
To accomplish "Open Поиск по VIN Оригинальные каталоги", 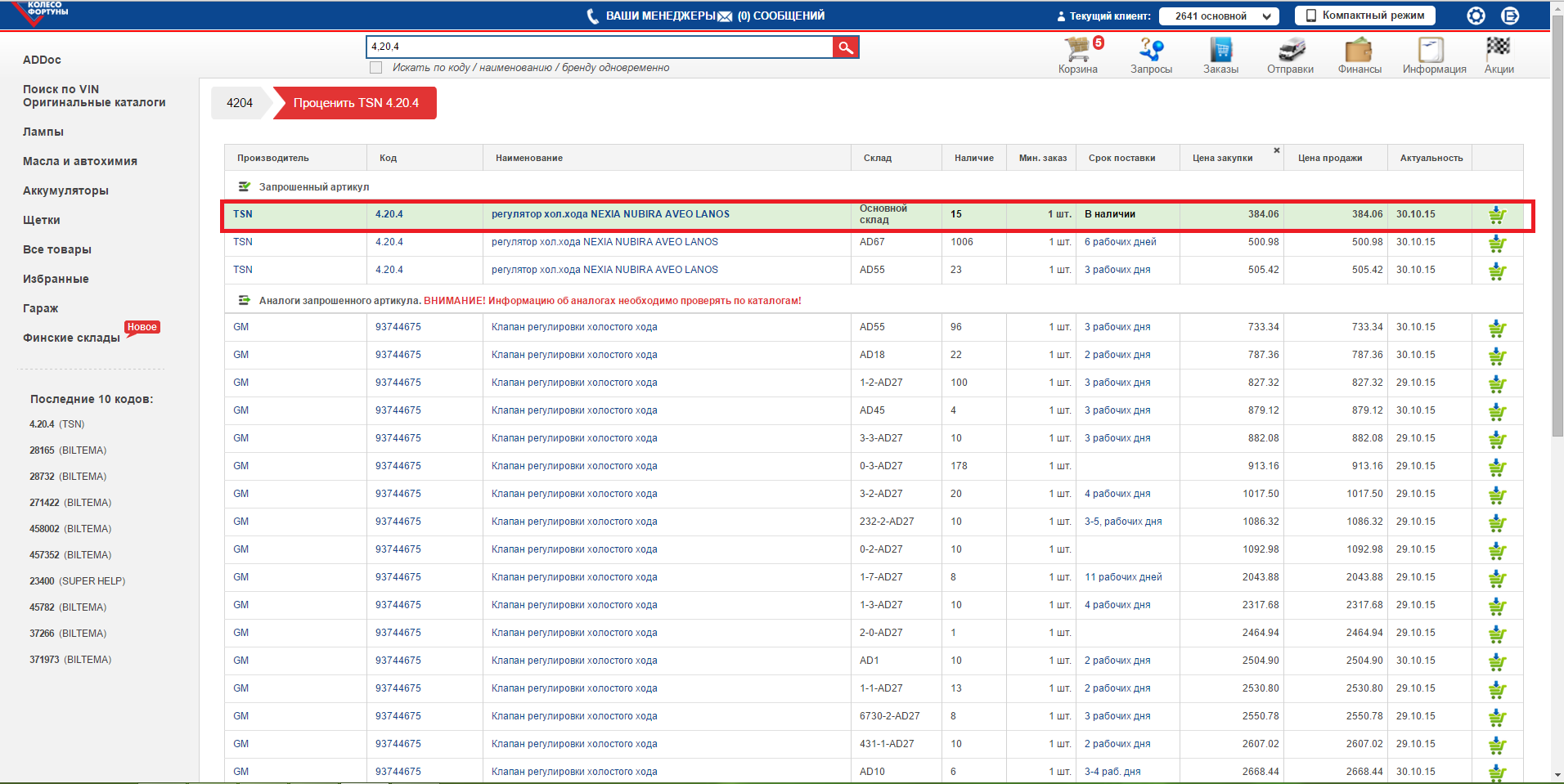I will pyautogui.click(x=94, y=96).
